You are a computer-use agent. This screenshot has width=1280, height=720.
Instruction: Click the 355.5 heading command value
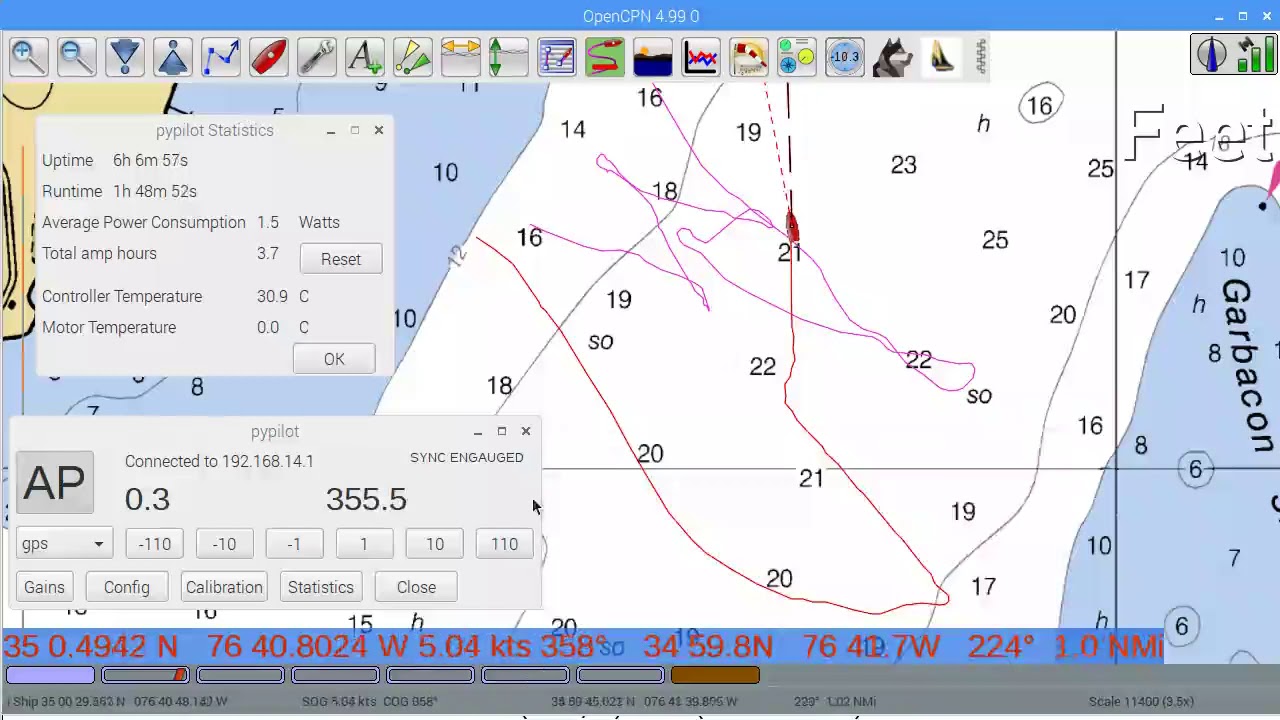point(366,499)
